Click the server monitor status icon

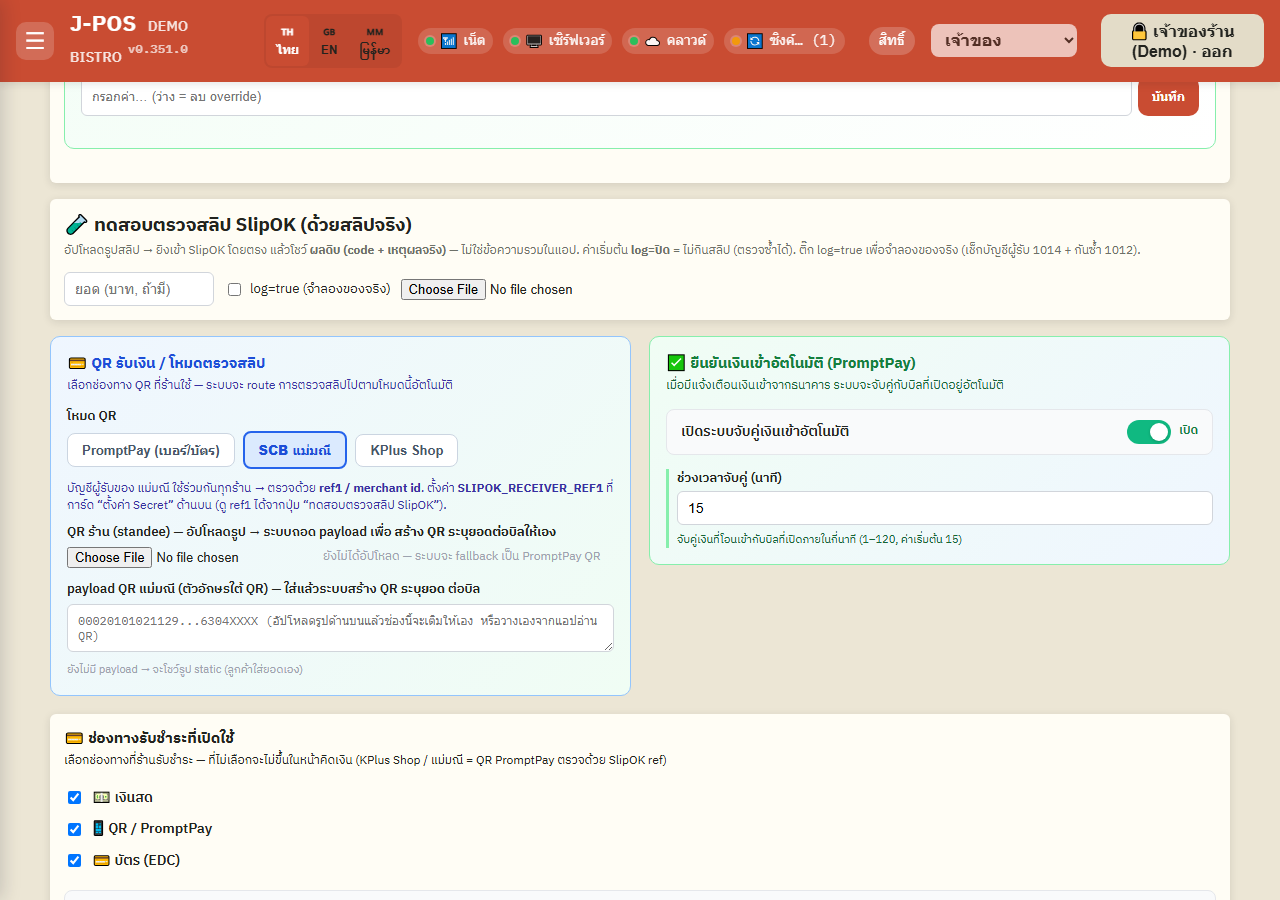click(534, 41)
